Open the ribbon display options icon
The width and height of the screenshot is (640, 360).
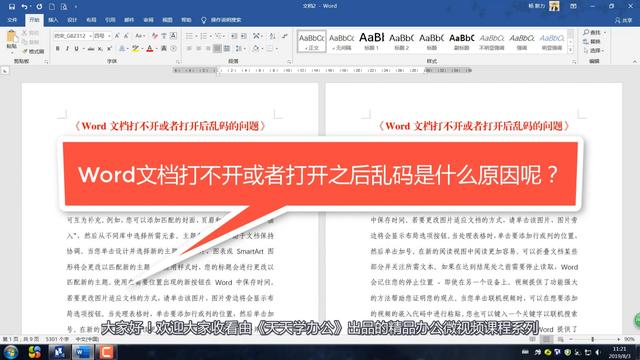click(573, 7)
